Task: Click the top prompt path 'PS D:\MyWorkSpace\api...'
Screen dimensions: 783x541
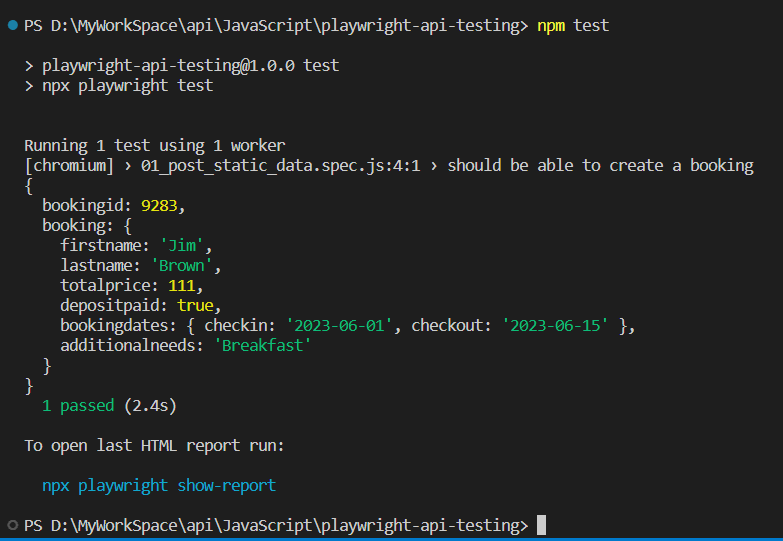Action: 276,25
